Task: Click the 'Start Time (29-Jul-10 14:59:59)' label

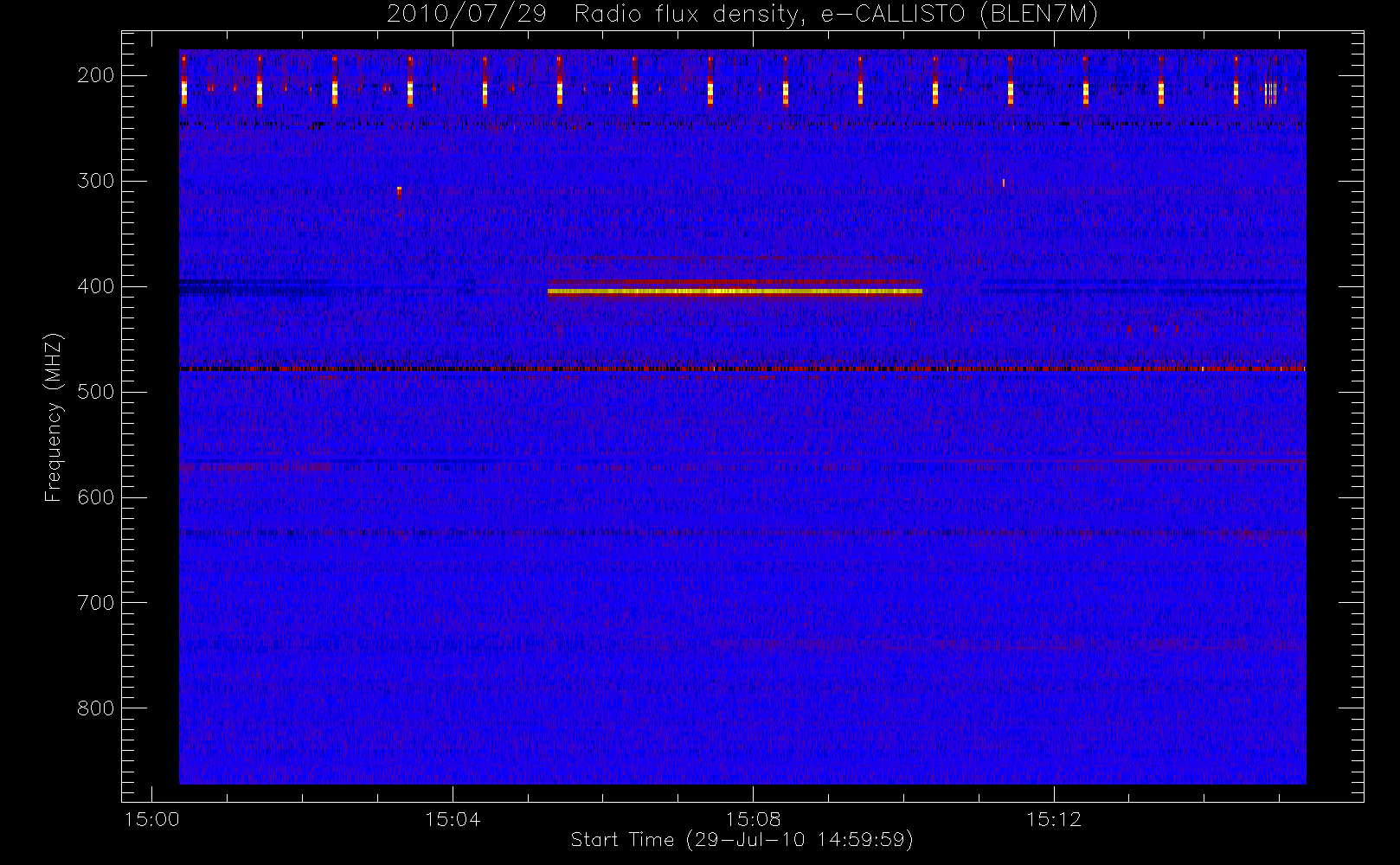Action: click(742, 840)
